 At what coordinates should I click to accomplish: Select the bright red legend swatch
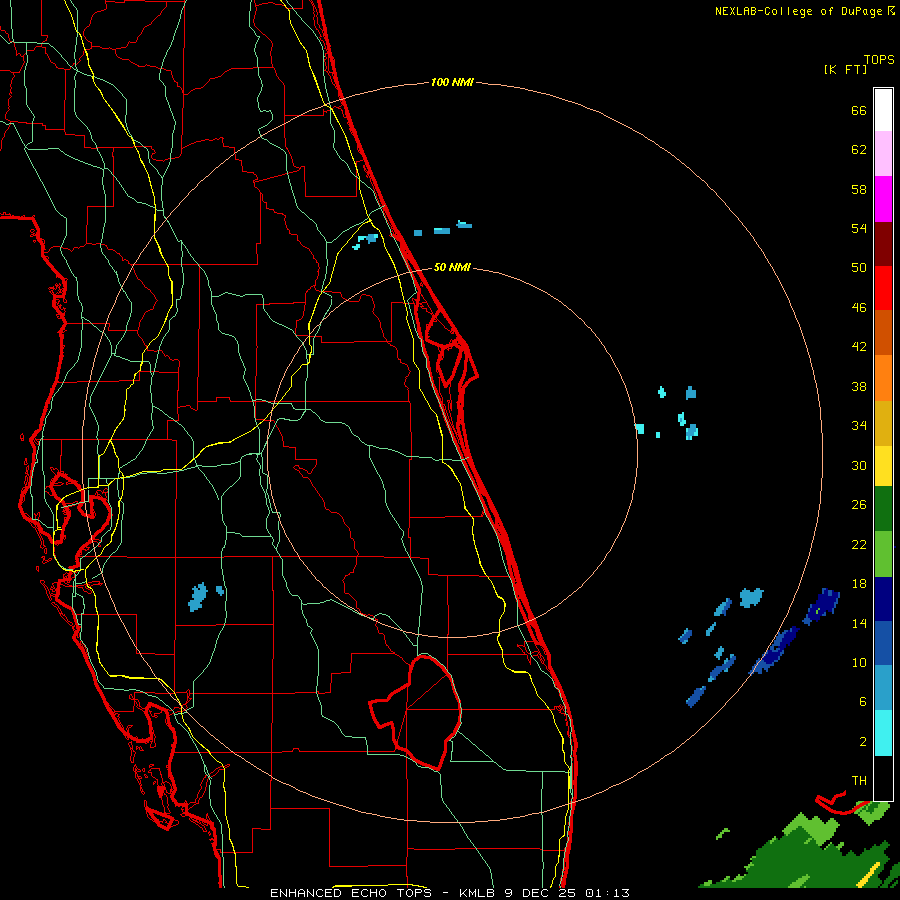[x=883, y=288]
